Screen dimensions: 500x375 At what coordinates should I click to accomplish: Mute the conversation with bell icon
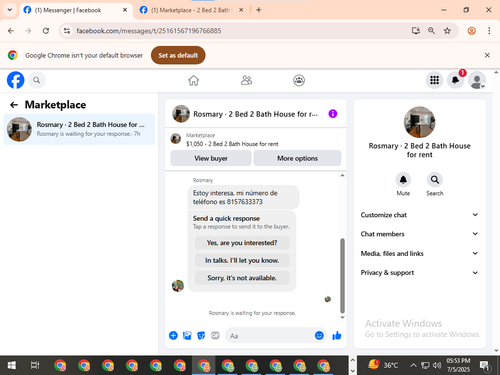[403, 180]
